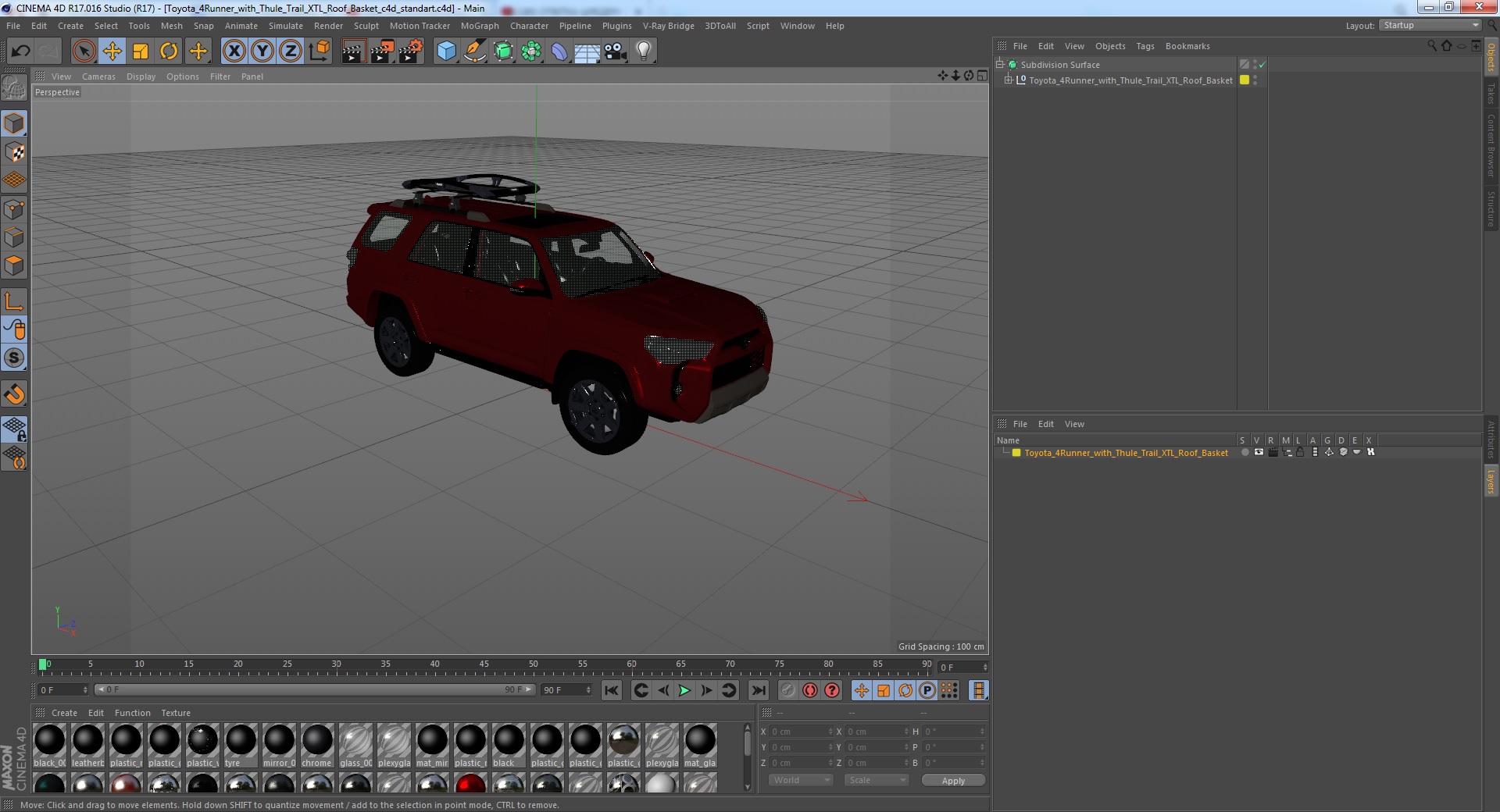Viewport: 1500px width, 812px height.
Task: Click the Apply button
Action: click(953, 781)
